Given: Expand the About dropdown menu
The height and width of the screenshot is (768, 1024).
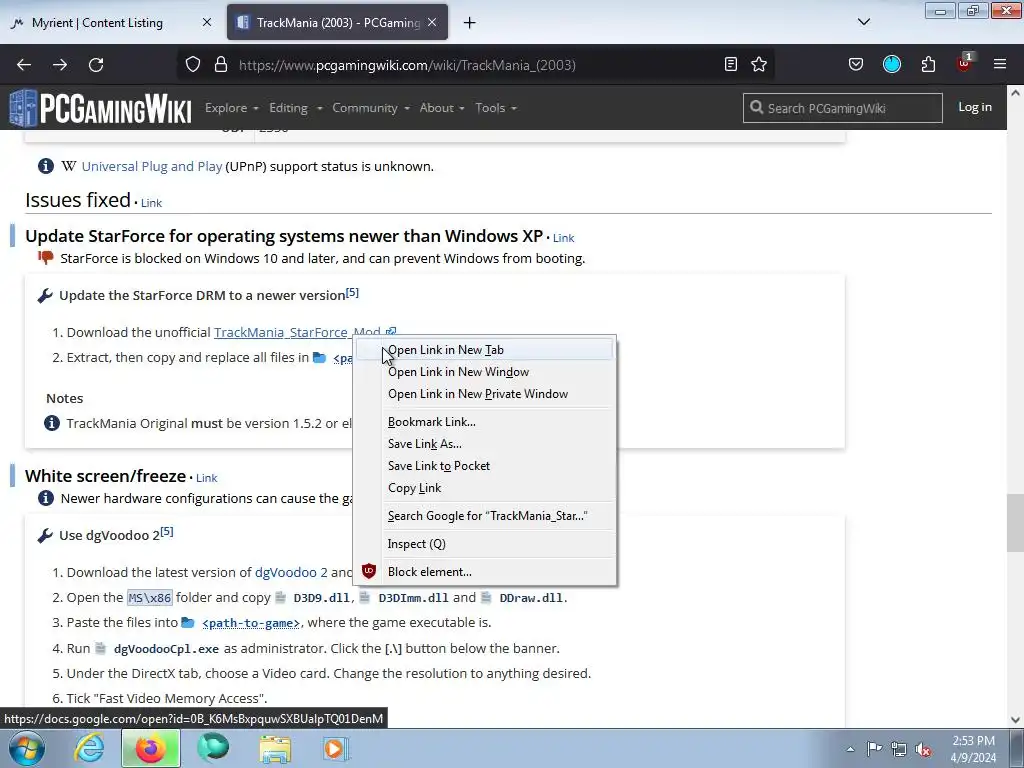Looking at the screenshot, I should (x=442, y=108).
